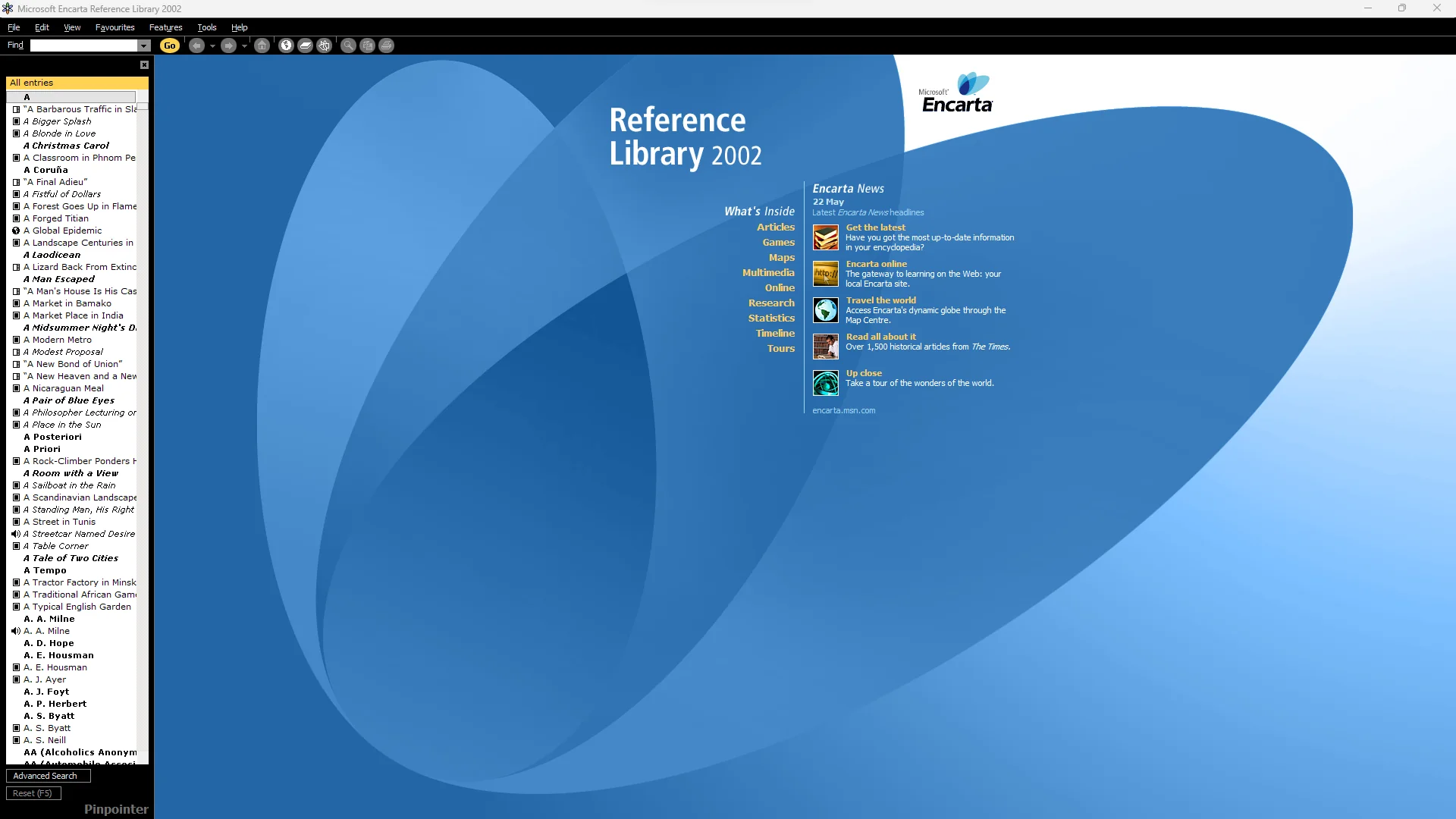Open the Online link under What's Inside
Screen dimensions: 1456x819
(x=780, y=287)
